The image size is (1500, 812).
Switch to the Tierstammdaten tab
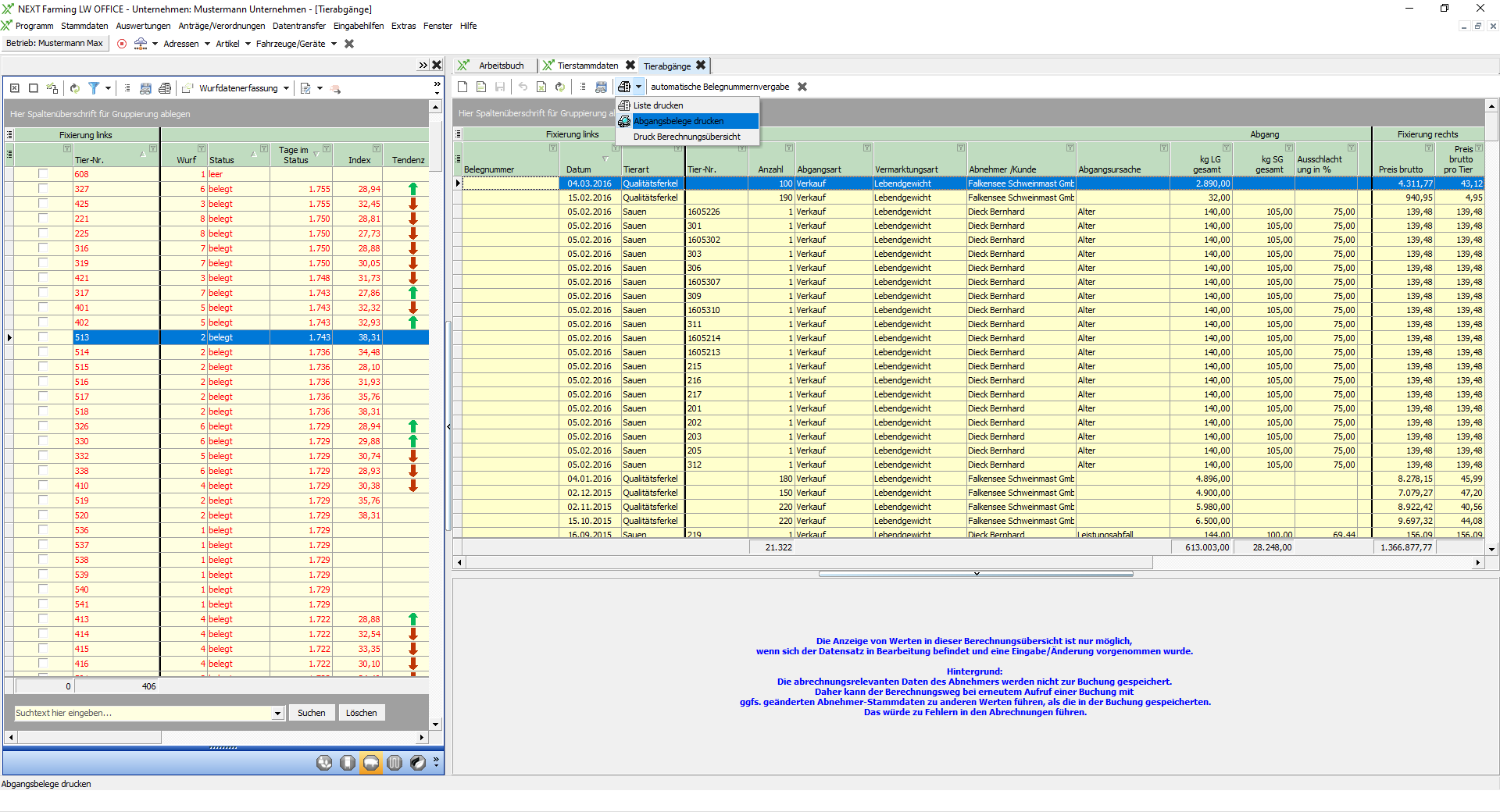[587, 66]
